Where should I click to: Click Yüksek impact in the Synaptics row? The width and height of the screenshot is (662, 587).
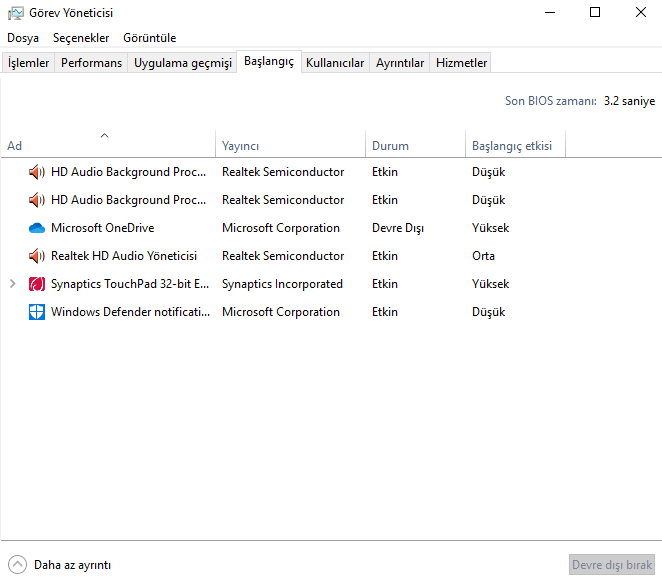click(x=490, y=284)
